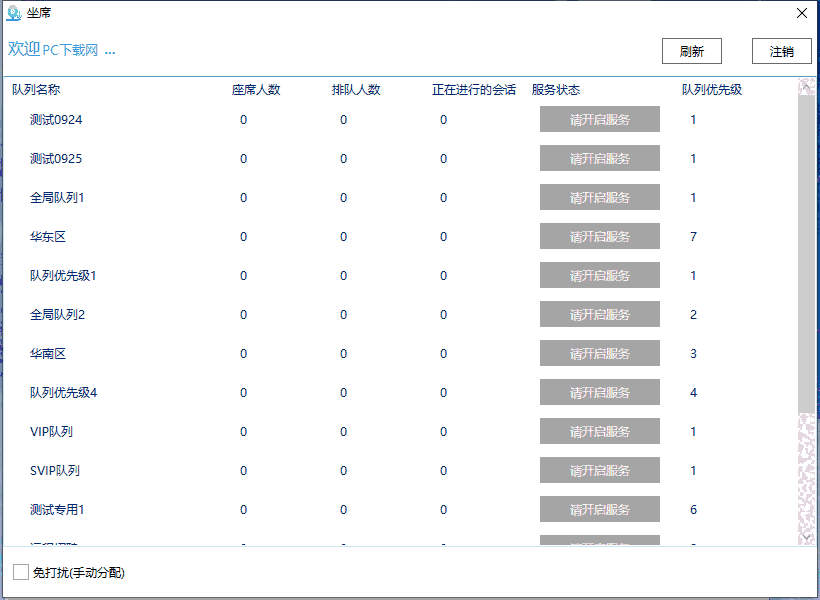Image resolution: width=820 pixels, height=600 pixels.
Task: Click the scrollbar up arrow
Action: (806, 87)
